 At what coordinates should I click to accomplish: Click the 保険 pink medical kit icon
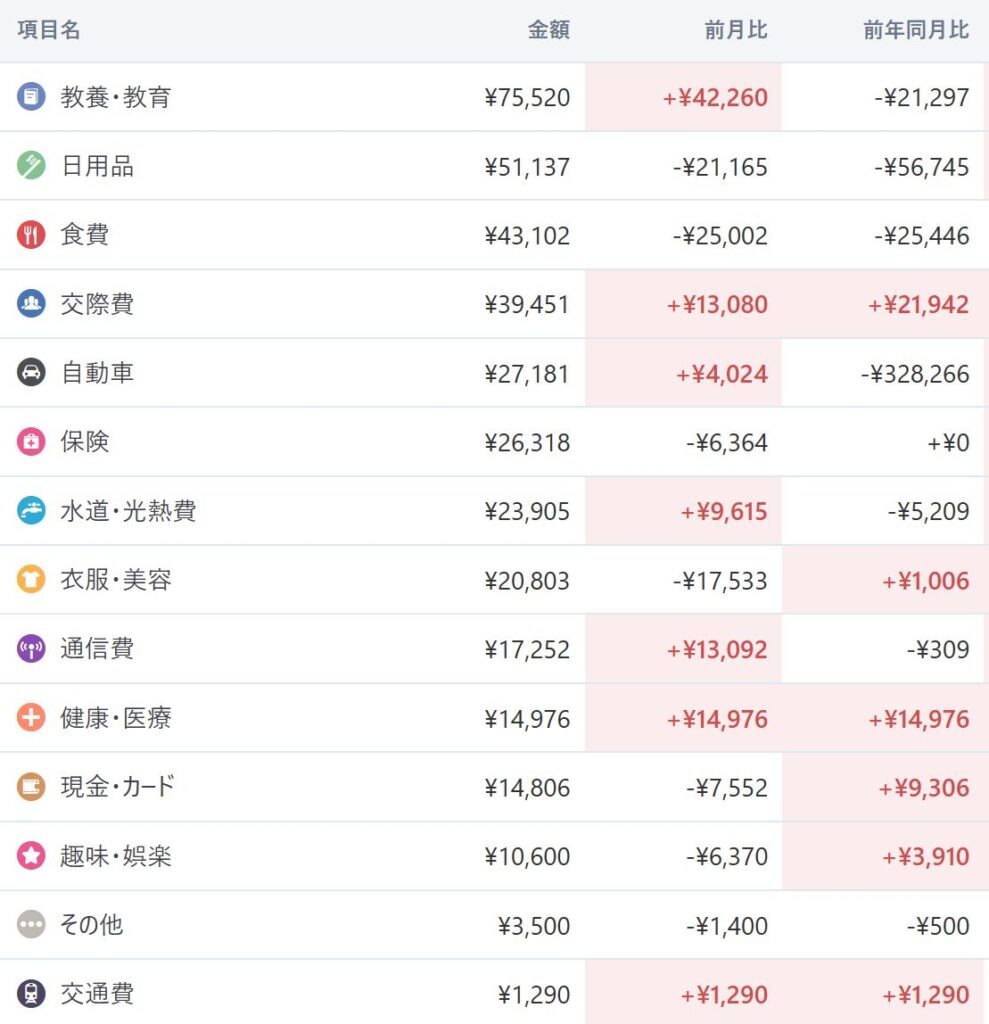31,441
